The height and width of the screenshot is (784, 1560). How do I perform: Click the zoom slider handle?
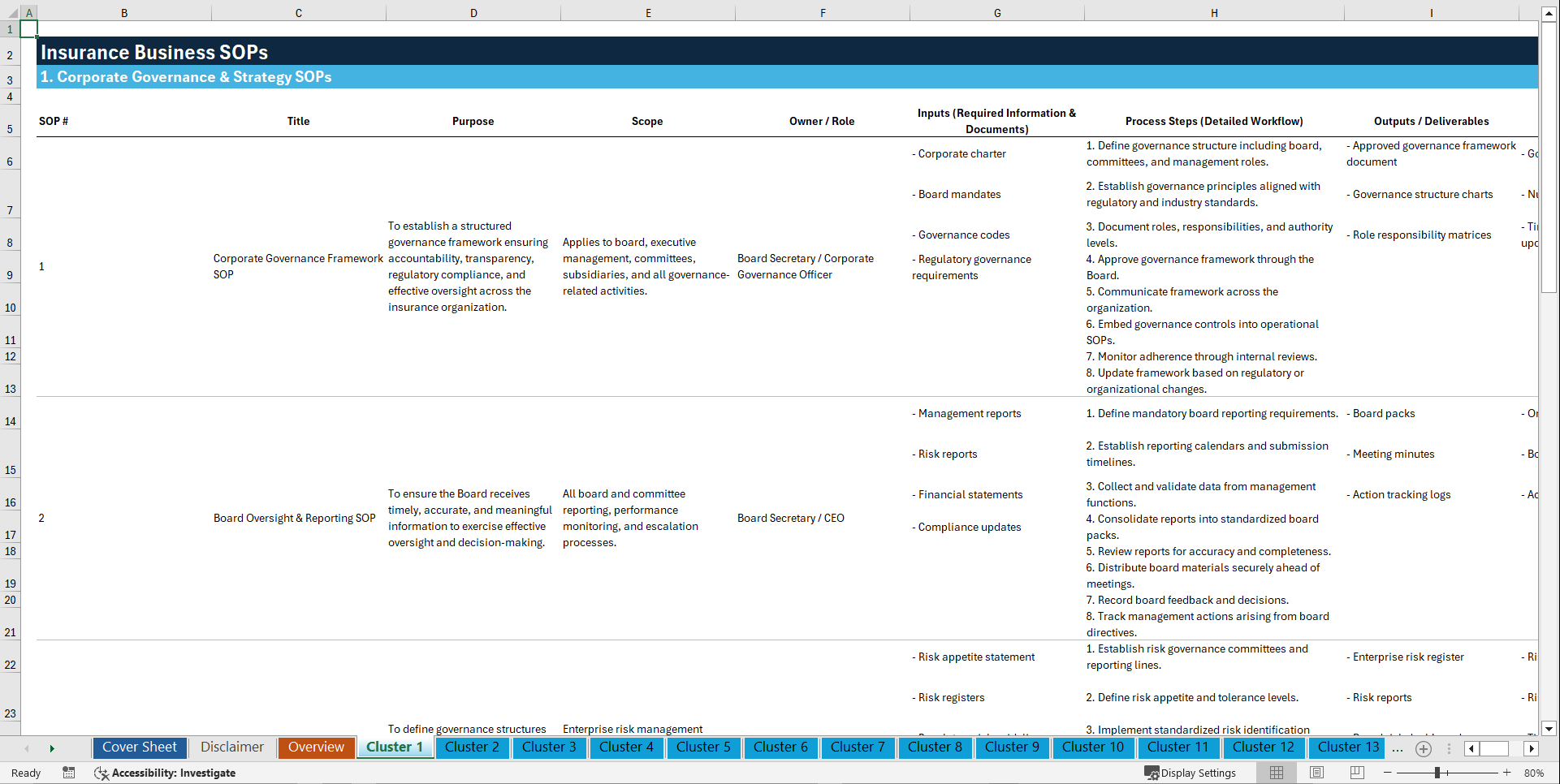pos(1437,773)
